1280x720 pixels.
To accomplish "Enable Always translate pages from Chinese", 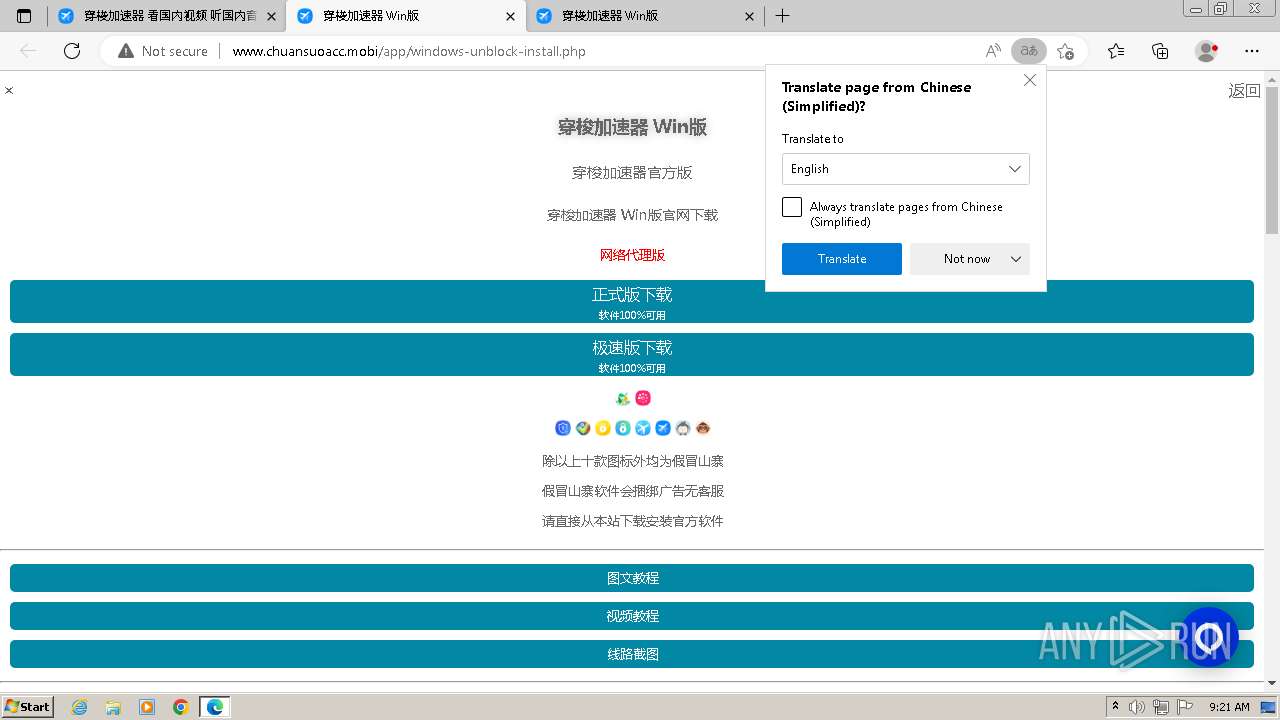I will tap(792, 207).
